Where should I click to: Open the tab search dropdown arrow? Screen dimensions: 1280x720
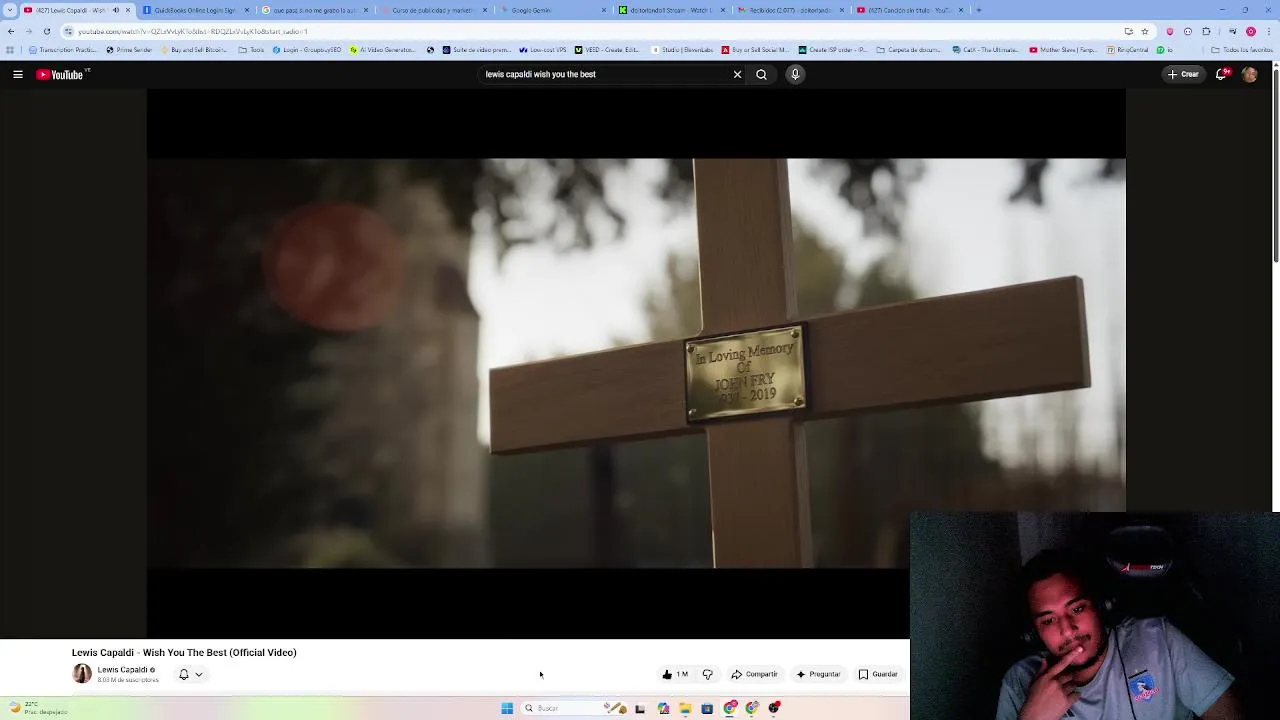(10, 10)
